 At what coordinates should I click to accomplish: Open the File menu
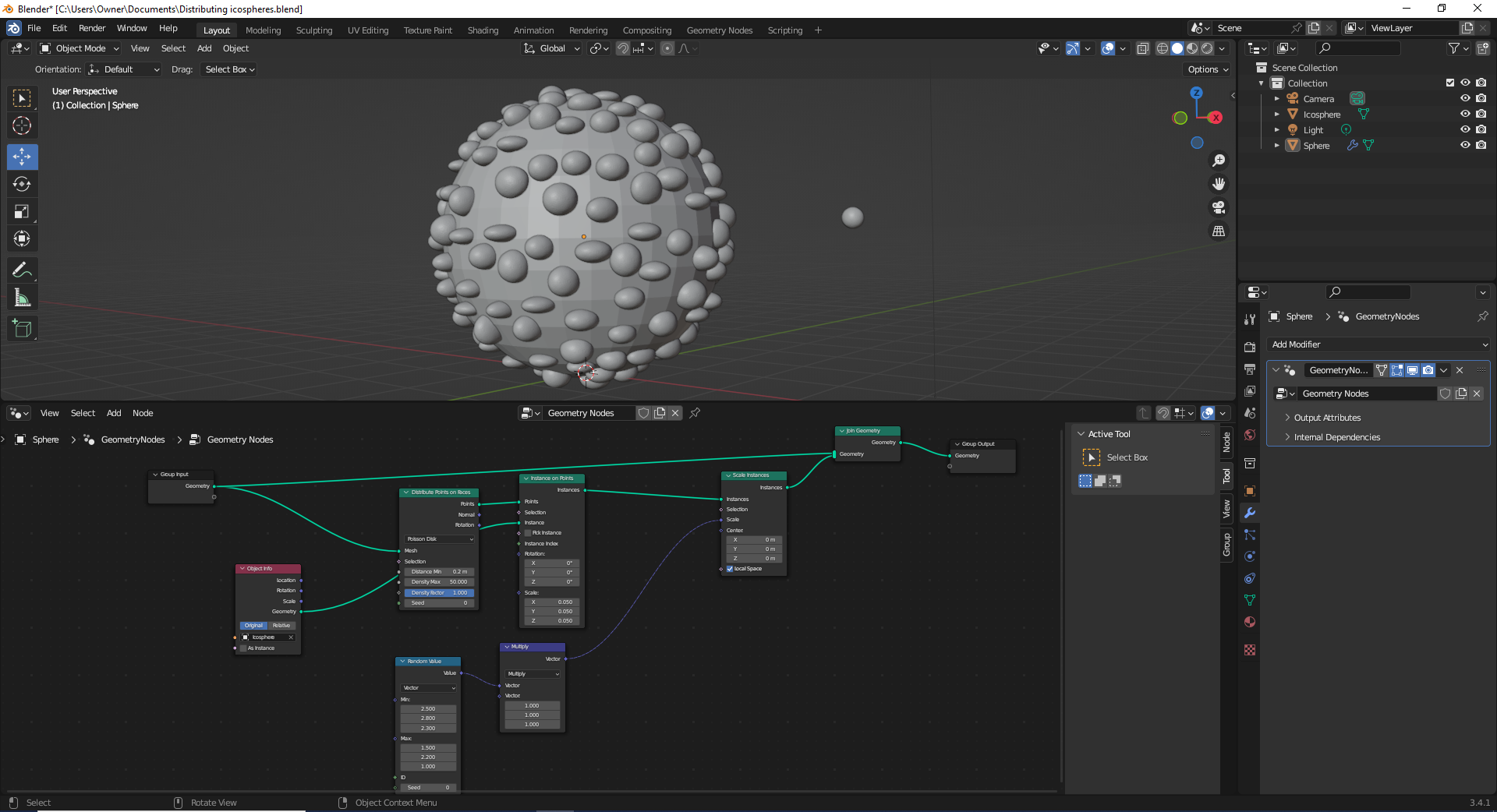[34, 28]
